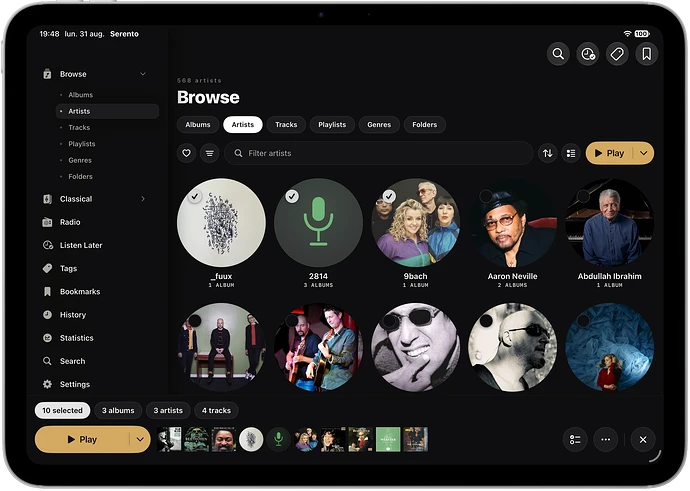Click the Statistics sidebar icon
The image size is (690, 491).
coord(47,338)
